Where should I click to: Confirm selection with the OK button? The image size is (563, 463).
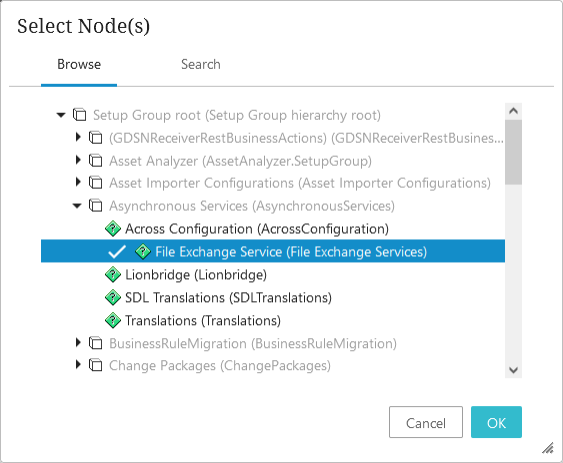pos(496,422)
